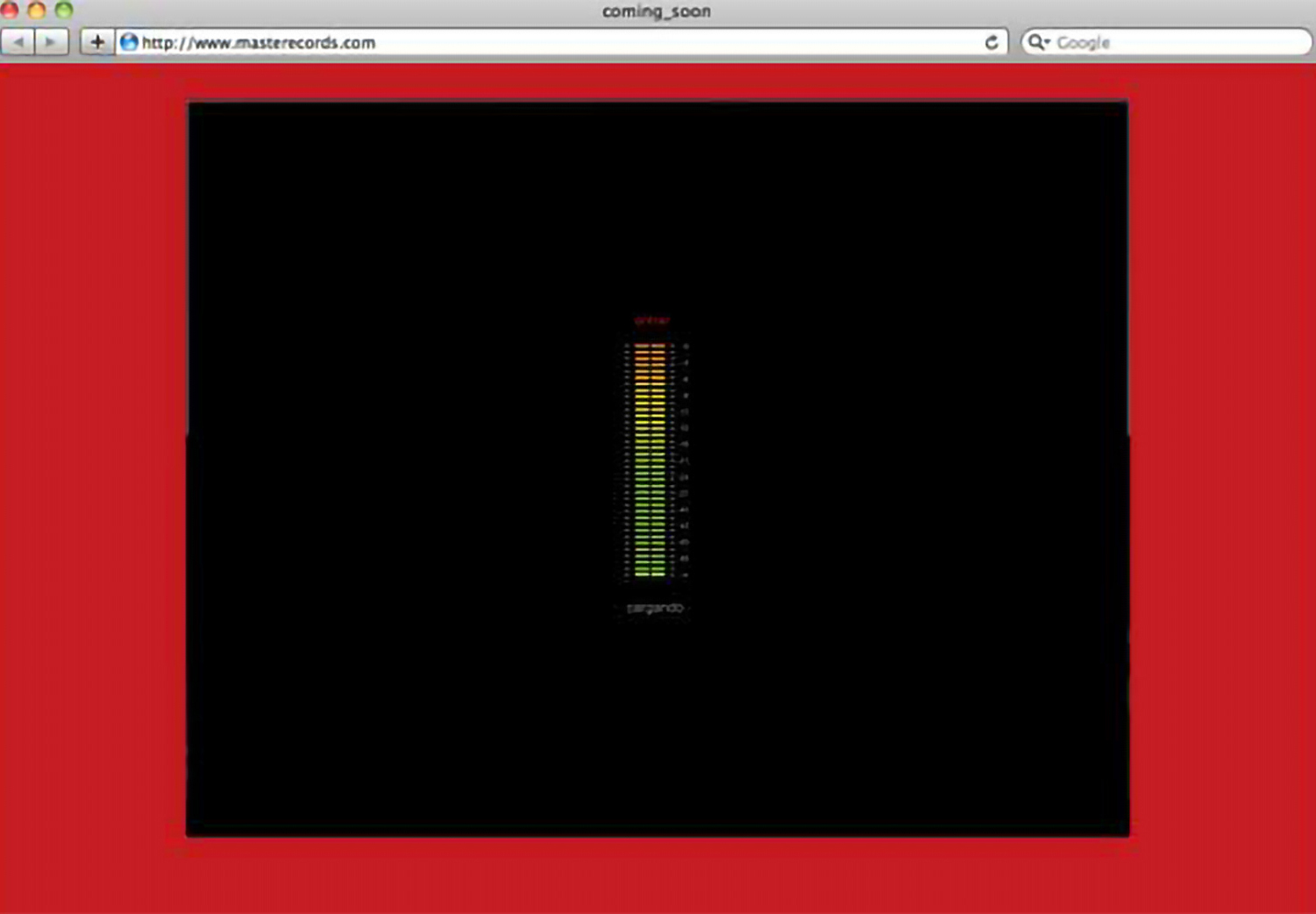
Task: Click inside the Google search box
Action: click(x=1175, y=42)
